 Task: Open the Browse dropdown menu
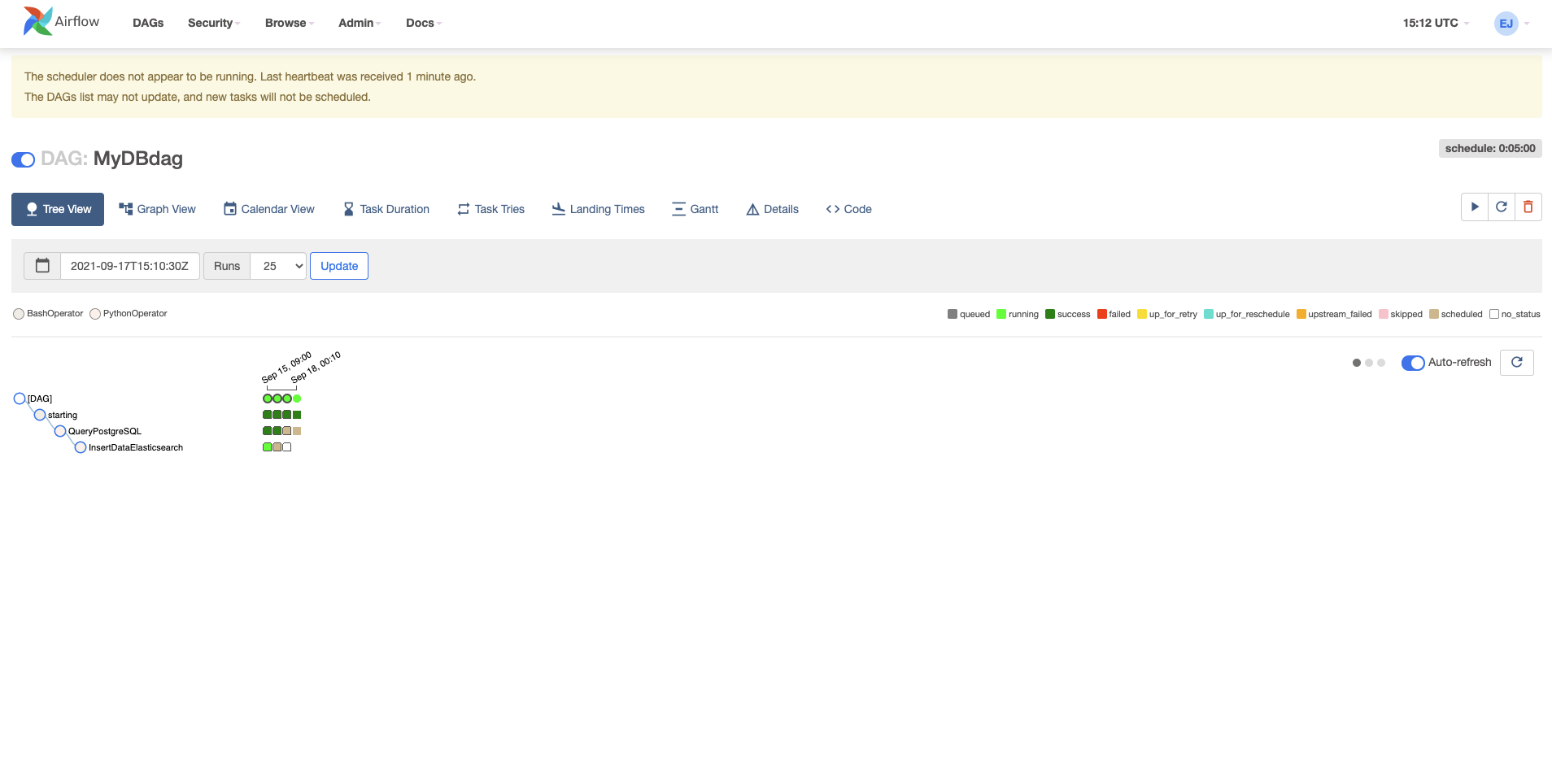(290, 23)
